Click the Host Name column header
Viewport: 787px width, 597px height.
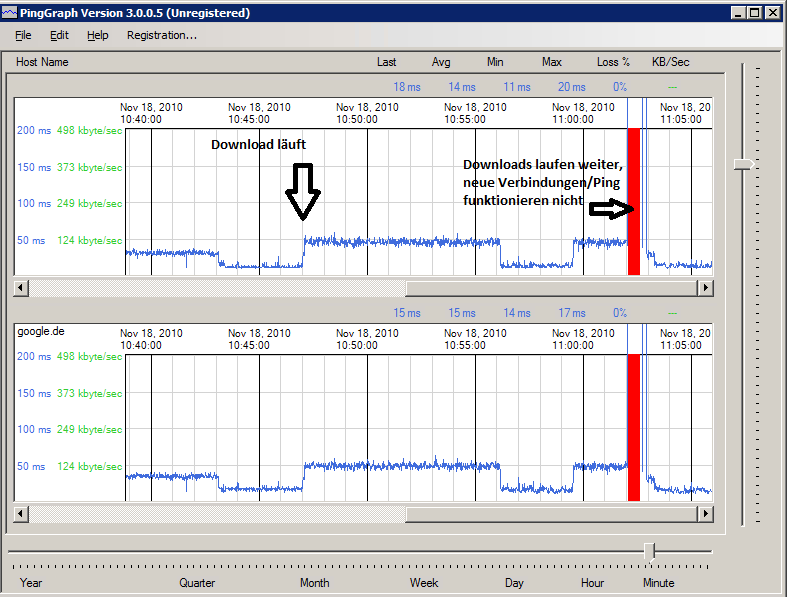tap(42, 62)
